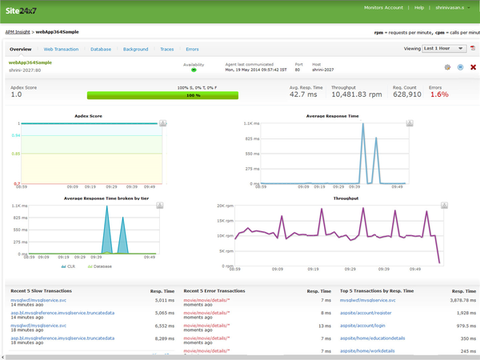The image size is (480, 360).
Task: Click the Apdex Score chart plot area
Action: (92, 153)
